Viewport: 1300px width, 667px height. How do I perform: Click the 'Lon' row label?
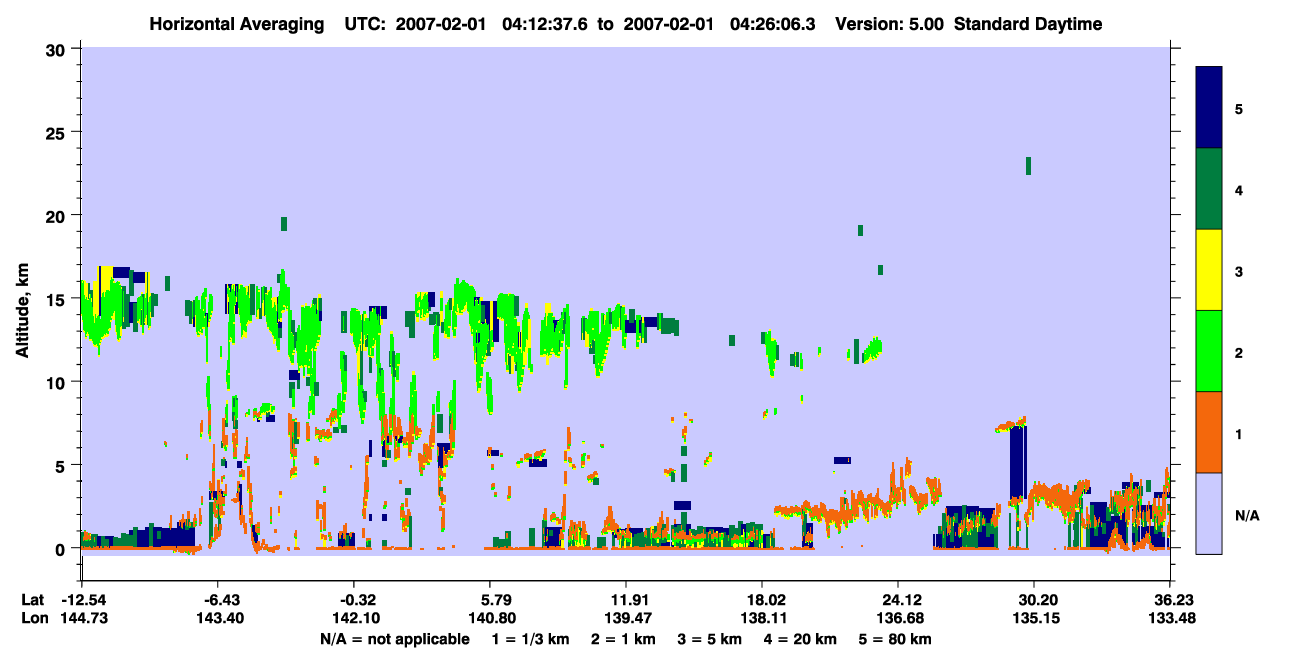[34, 618]
